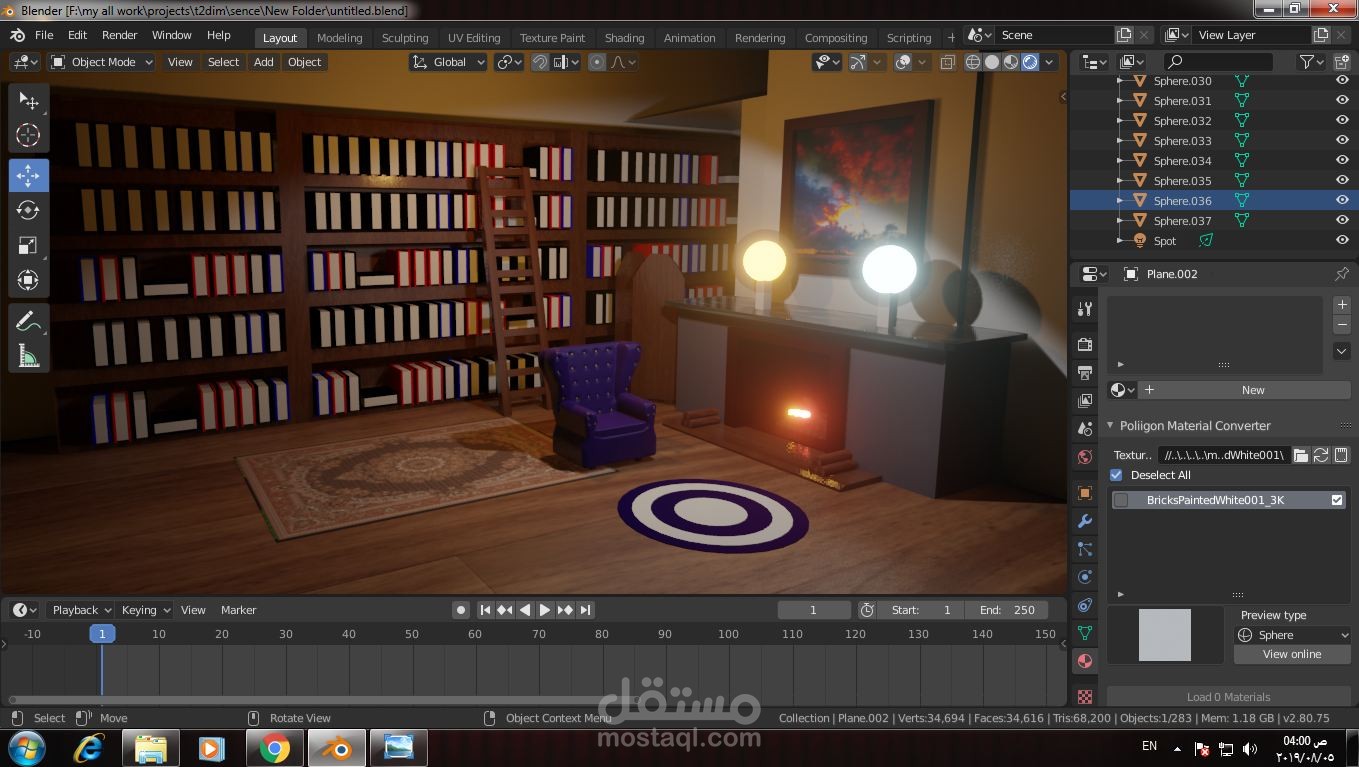
Task: Open the Render menu
Action: 120,35
